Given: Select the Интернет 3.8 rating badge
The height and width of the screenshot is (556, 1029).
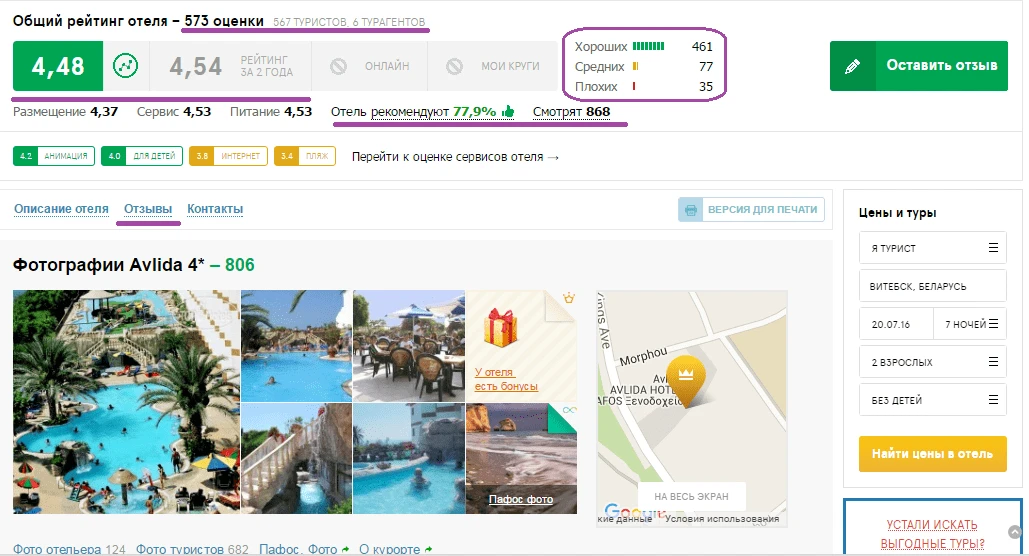Looking at the screenshot, I should click(228, 156).
